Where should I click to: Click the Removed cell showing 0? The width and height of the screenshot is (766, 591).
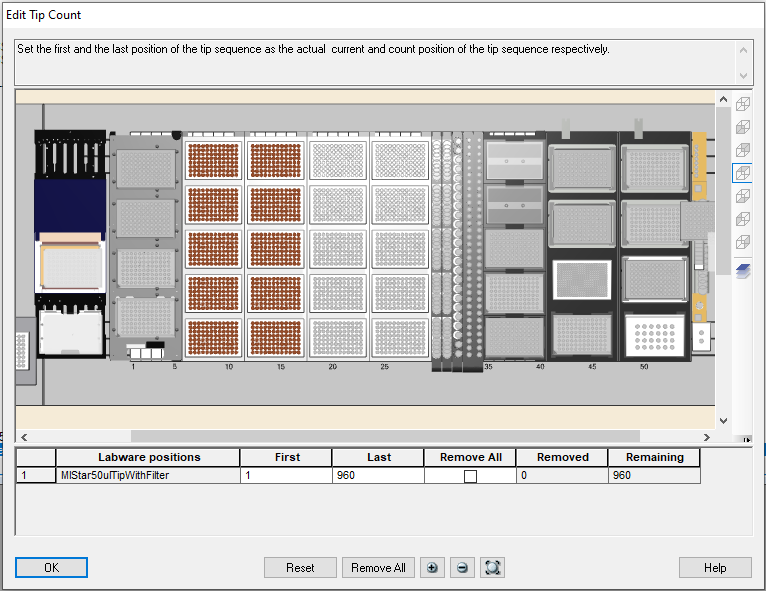(x=562, y=475)
